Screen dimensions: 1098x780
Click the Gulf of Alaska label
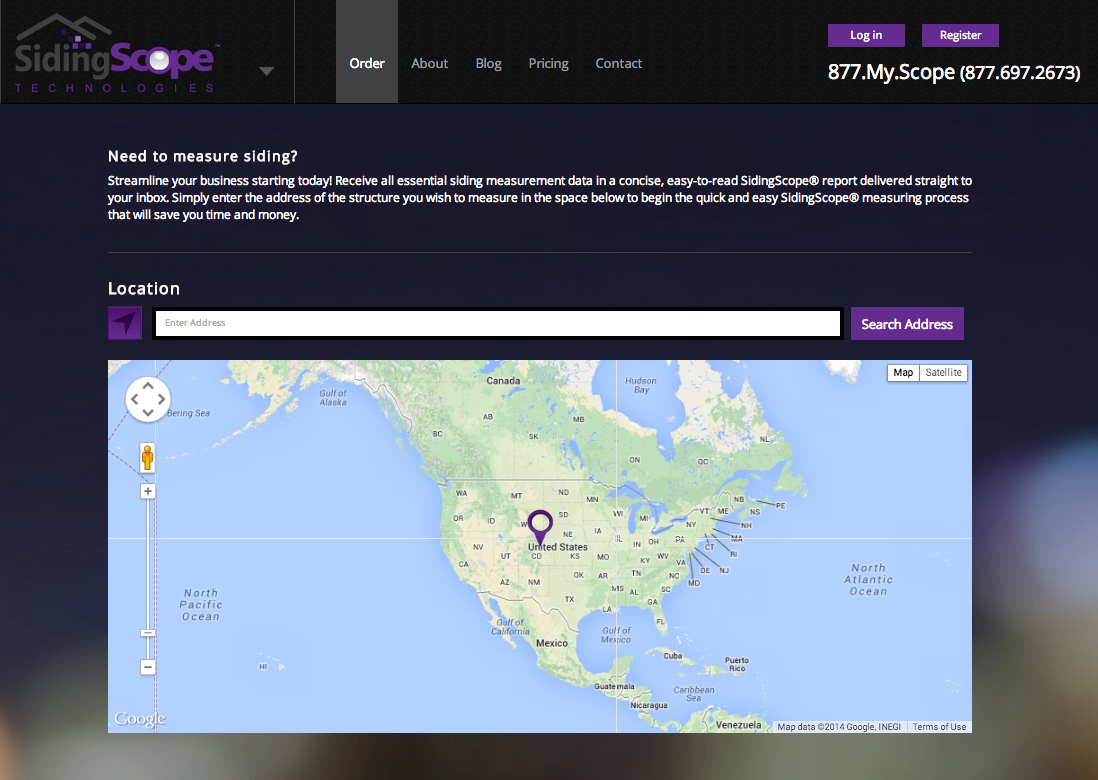(x=333, y=398)
